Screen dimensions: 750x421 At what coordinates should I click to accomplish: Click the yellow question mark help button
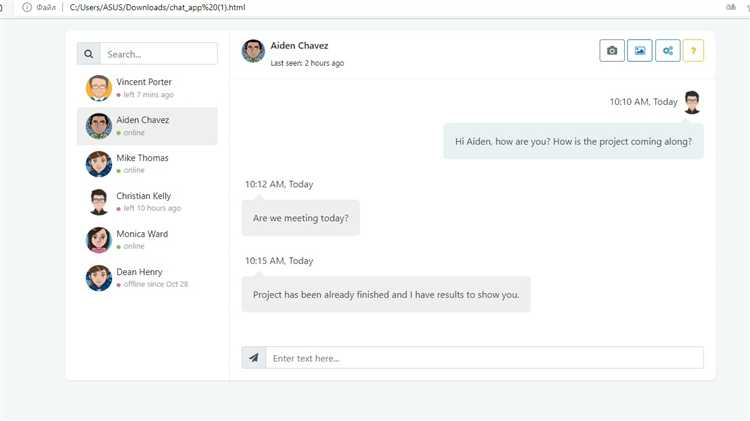click(x=693, y=50)
